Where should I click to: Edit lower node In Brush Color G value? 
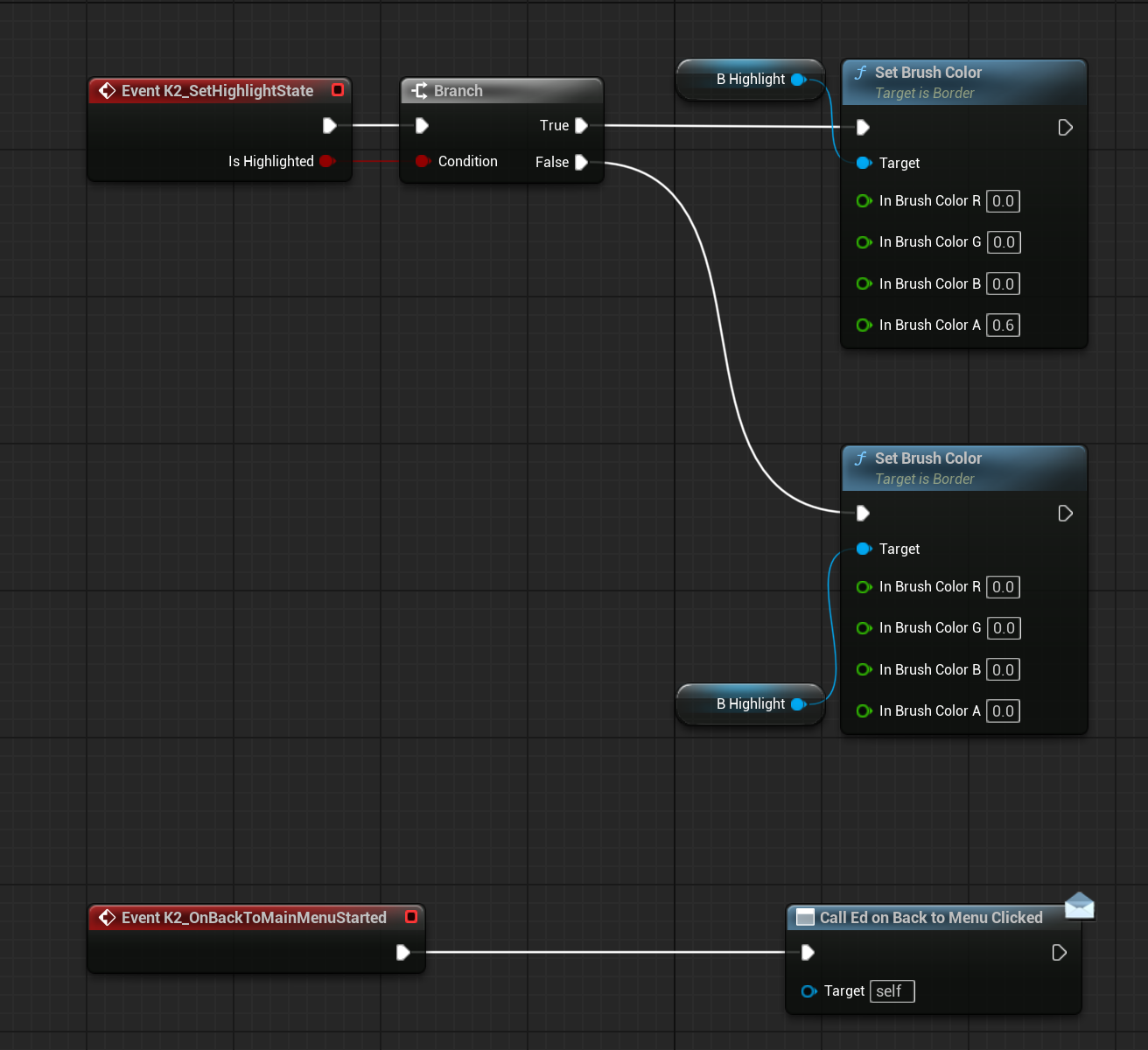(1004, 628)
